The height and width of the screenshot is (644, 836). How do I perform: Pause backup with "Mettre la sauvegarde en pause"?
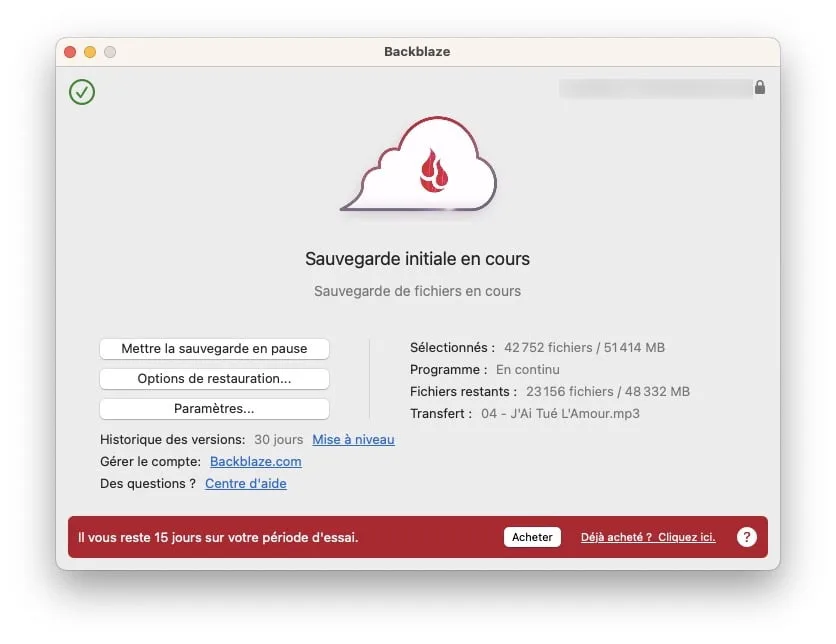(x=214, y=348)
